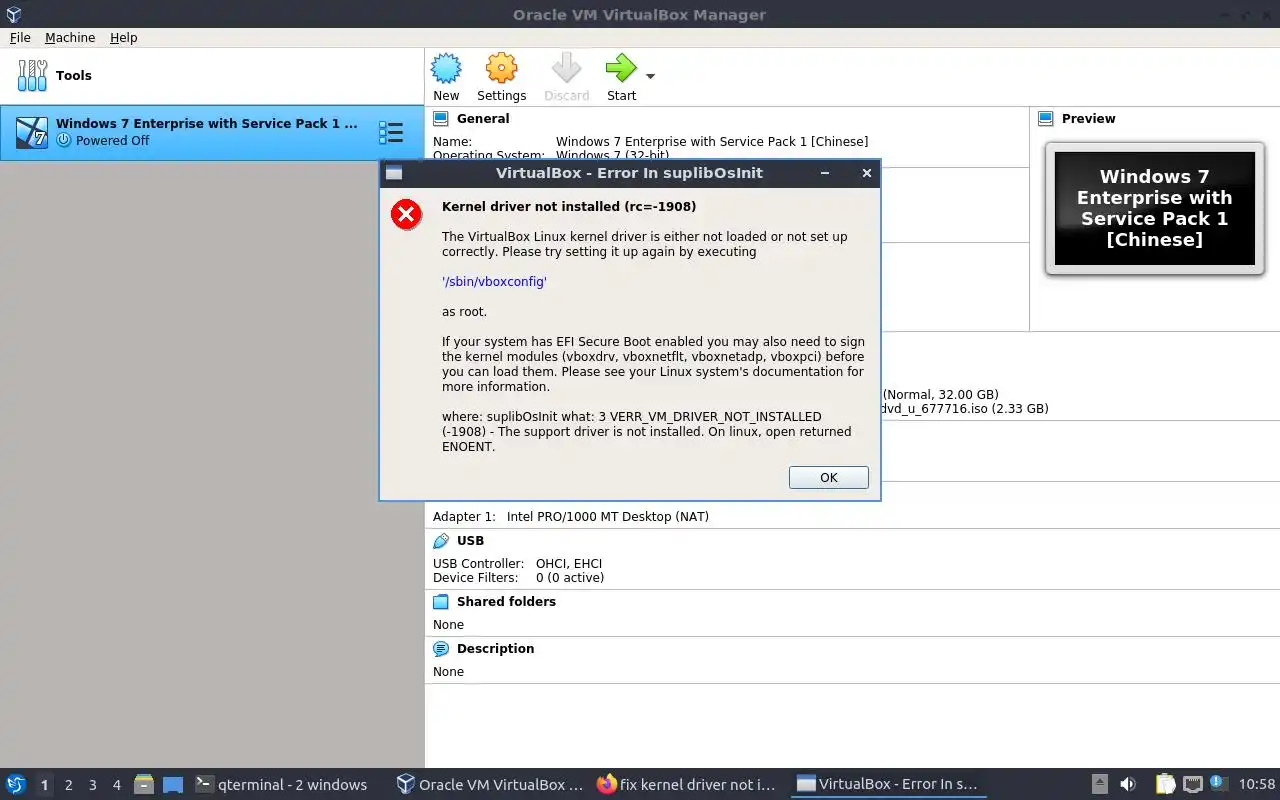Screen dimensions: 1280x800
Task: Click the Shared folders section icon
Action: (441, 602)
